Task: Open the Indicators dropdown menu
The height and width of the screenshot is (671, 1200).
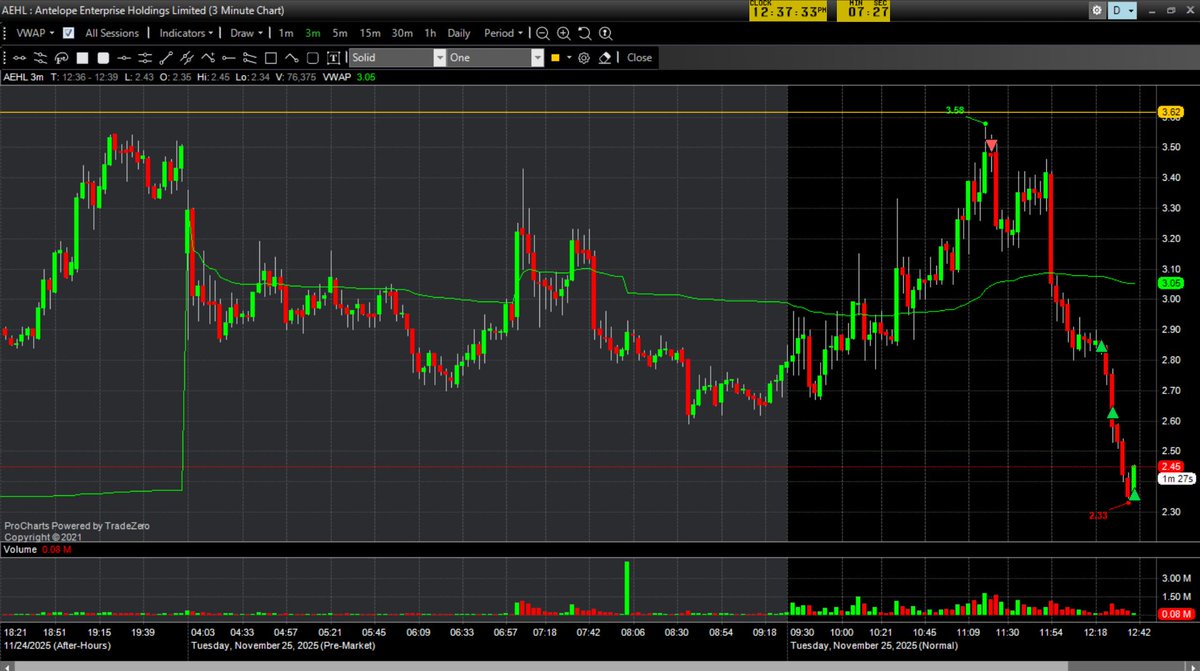Action: [186, 33]
